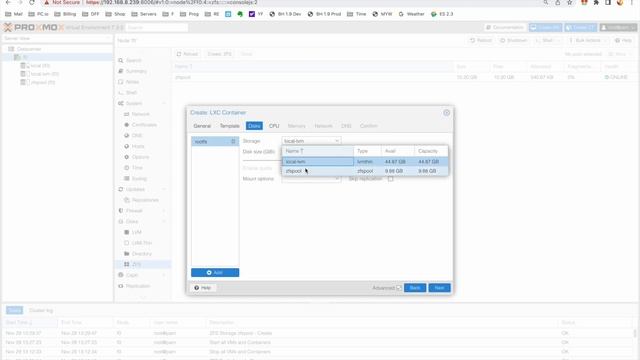This screenshot has height=360, width=640.
Task: Expand the Ceph menu section
Action: coord(164,275)
